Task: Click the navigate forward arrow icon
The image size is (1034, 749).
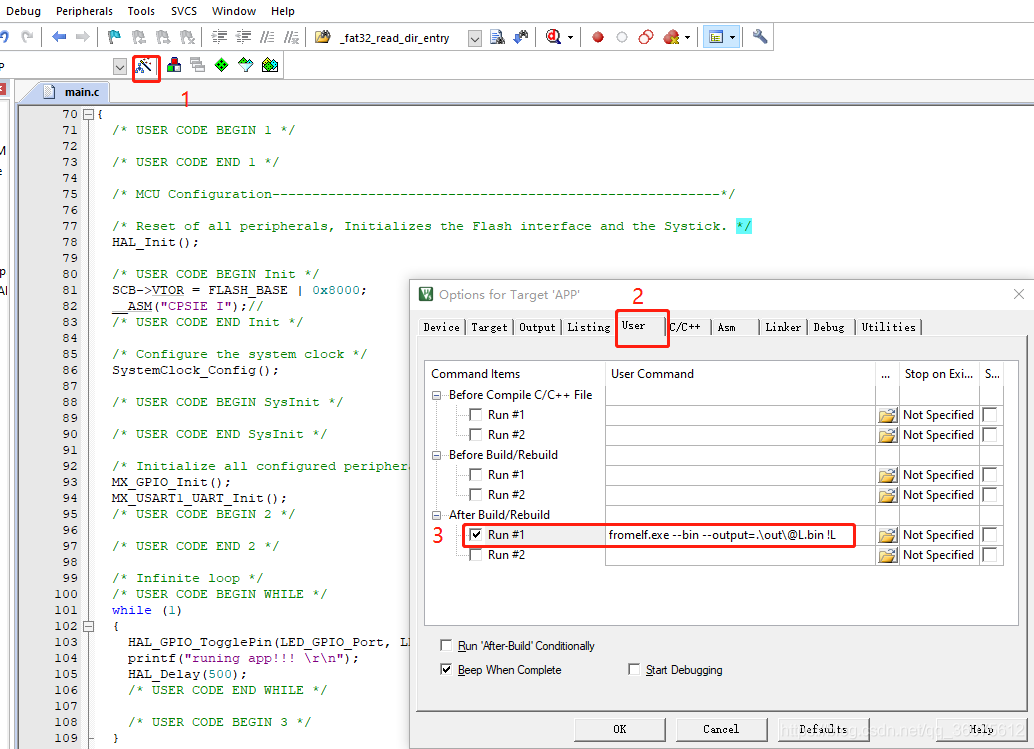Action: tap(82, 37)
